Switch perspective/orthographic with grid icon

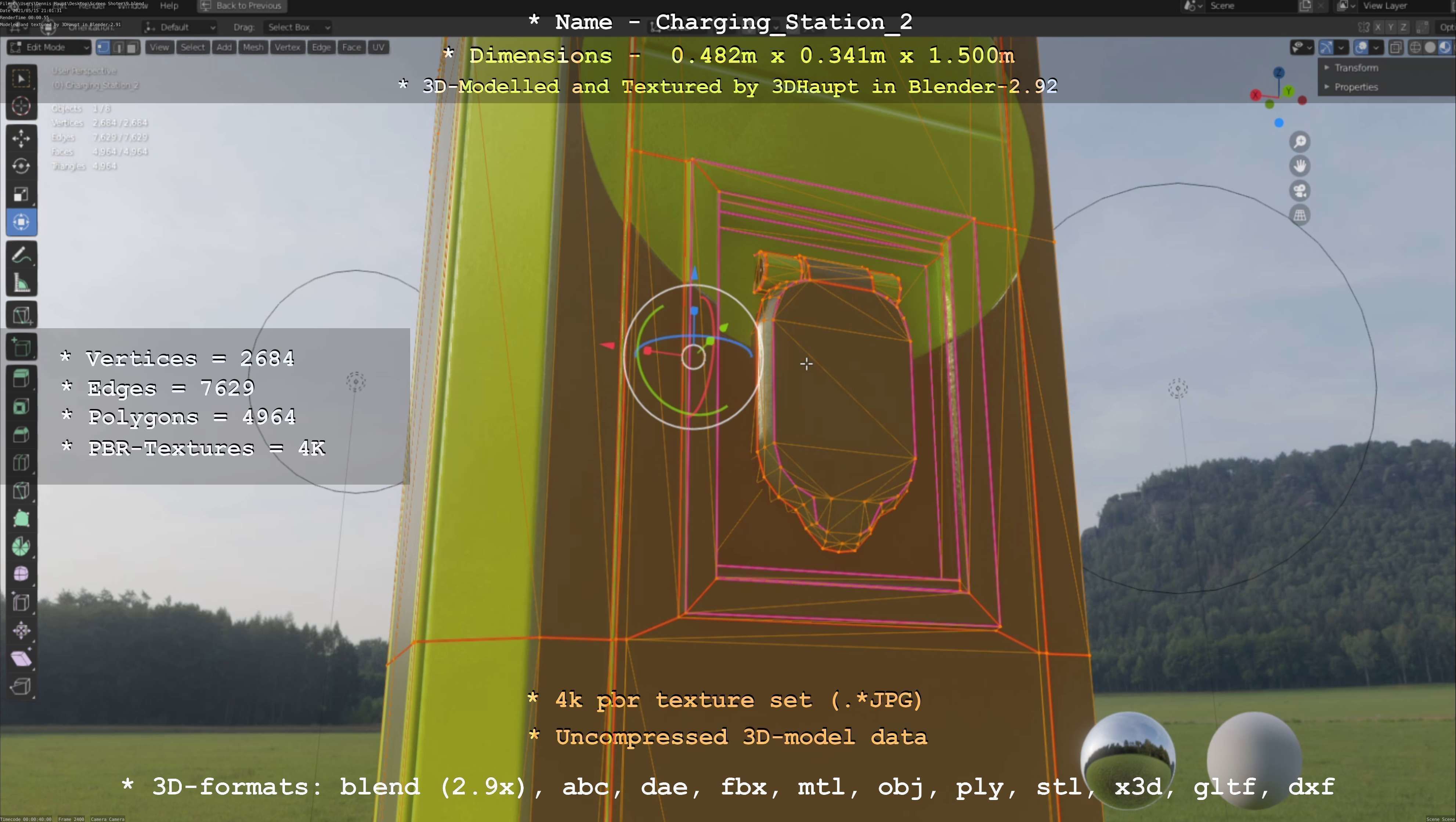click(x=1300, y=215)
